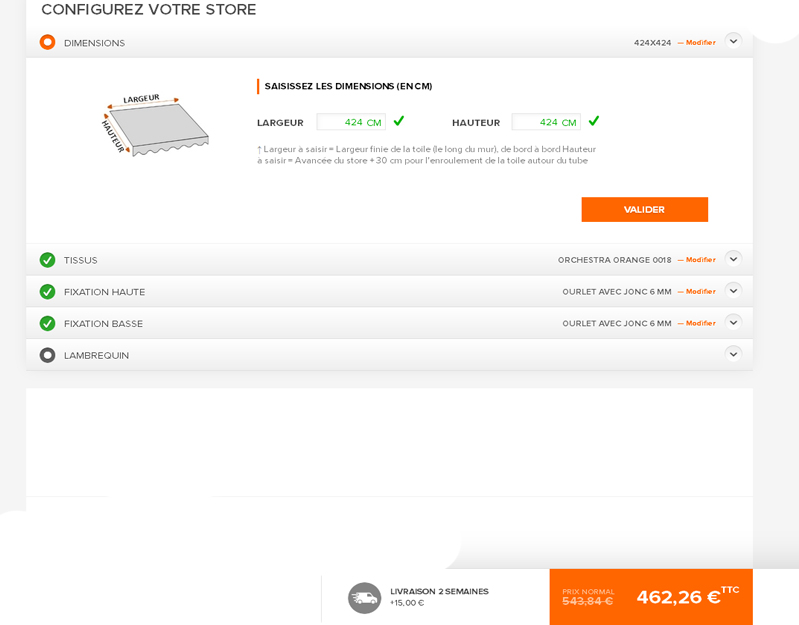Viewport: 799px width, 625px height.
Task: Click the awning dimensions diagram image
Action: tap(155, 124)
